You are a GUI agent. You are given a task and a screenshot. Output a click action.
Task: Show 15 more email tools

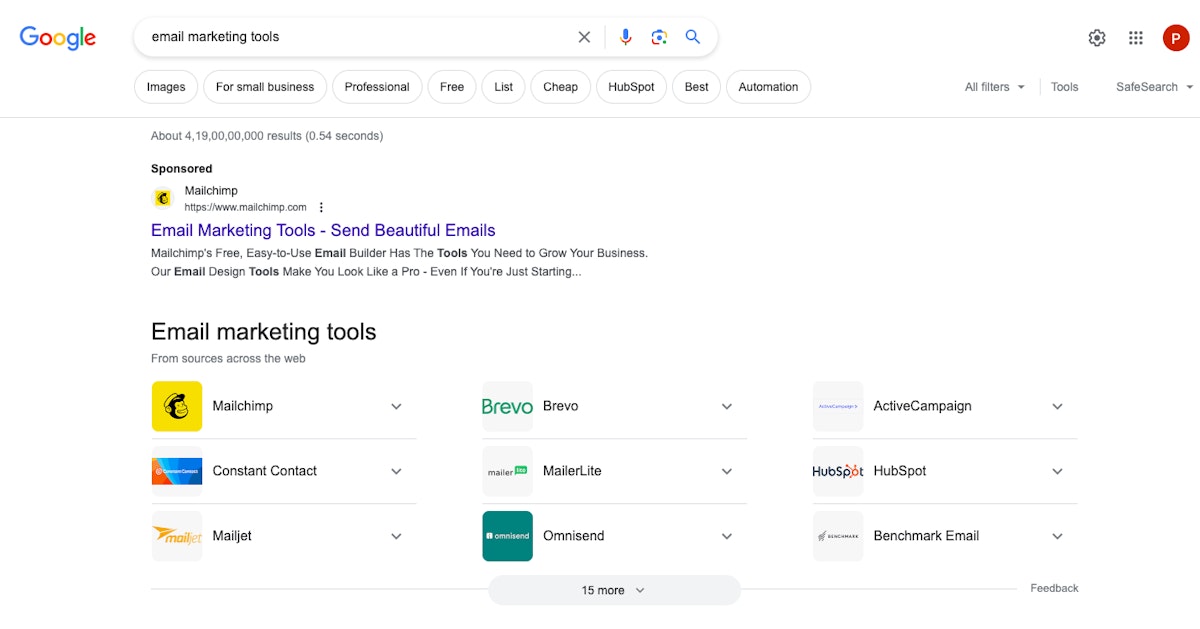(x=614, y=590)
